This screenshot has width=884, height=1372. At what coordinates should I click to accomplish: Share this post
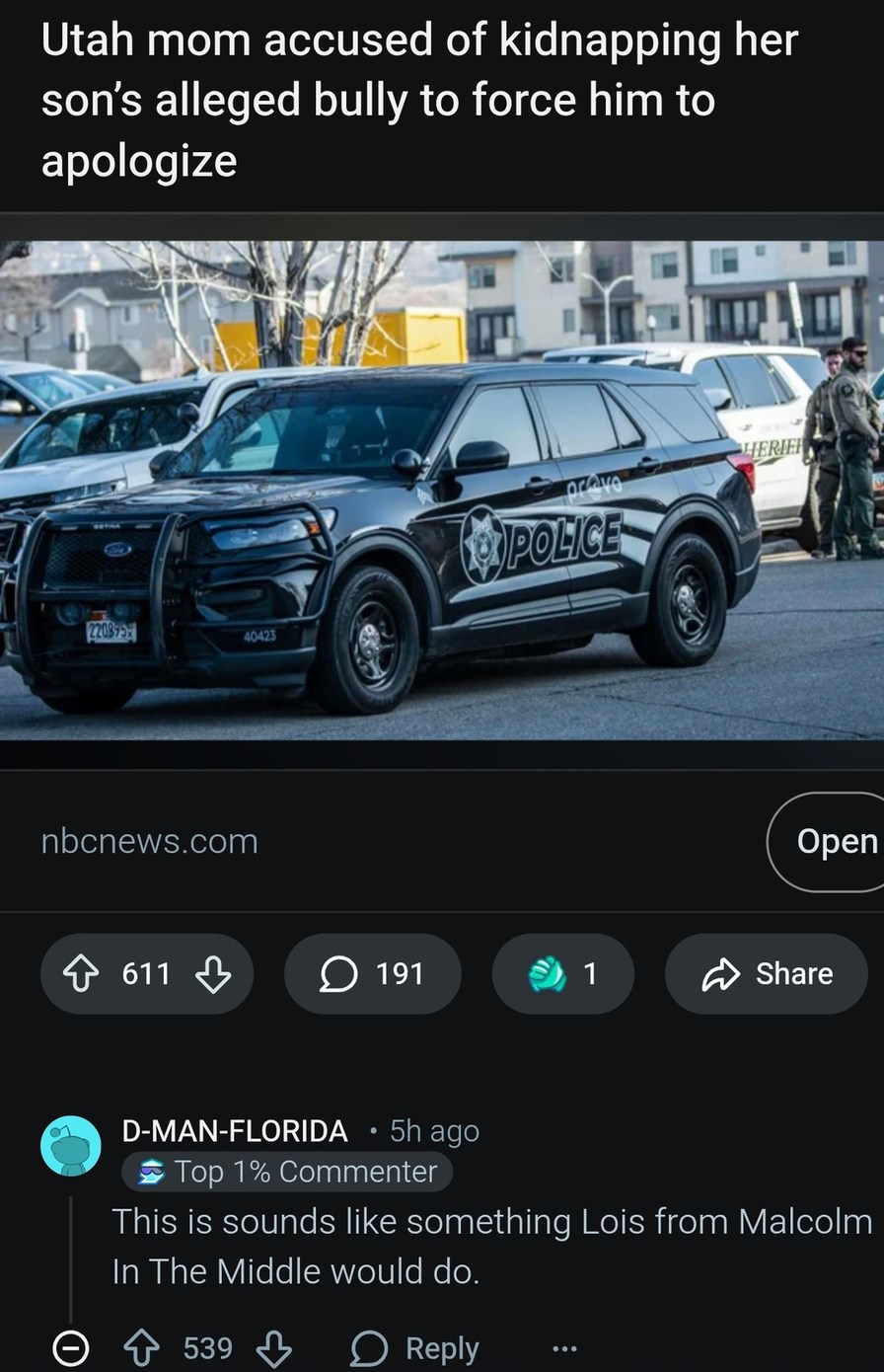pyautogui.click(x=767, y=974)
